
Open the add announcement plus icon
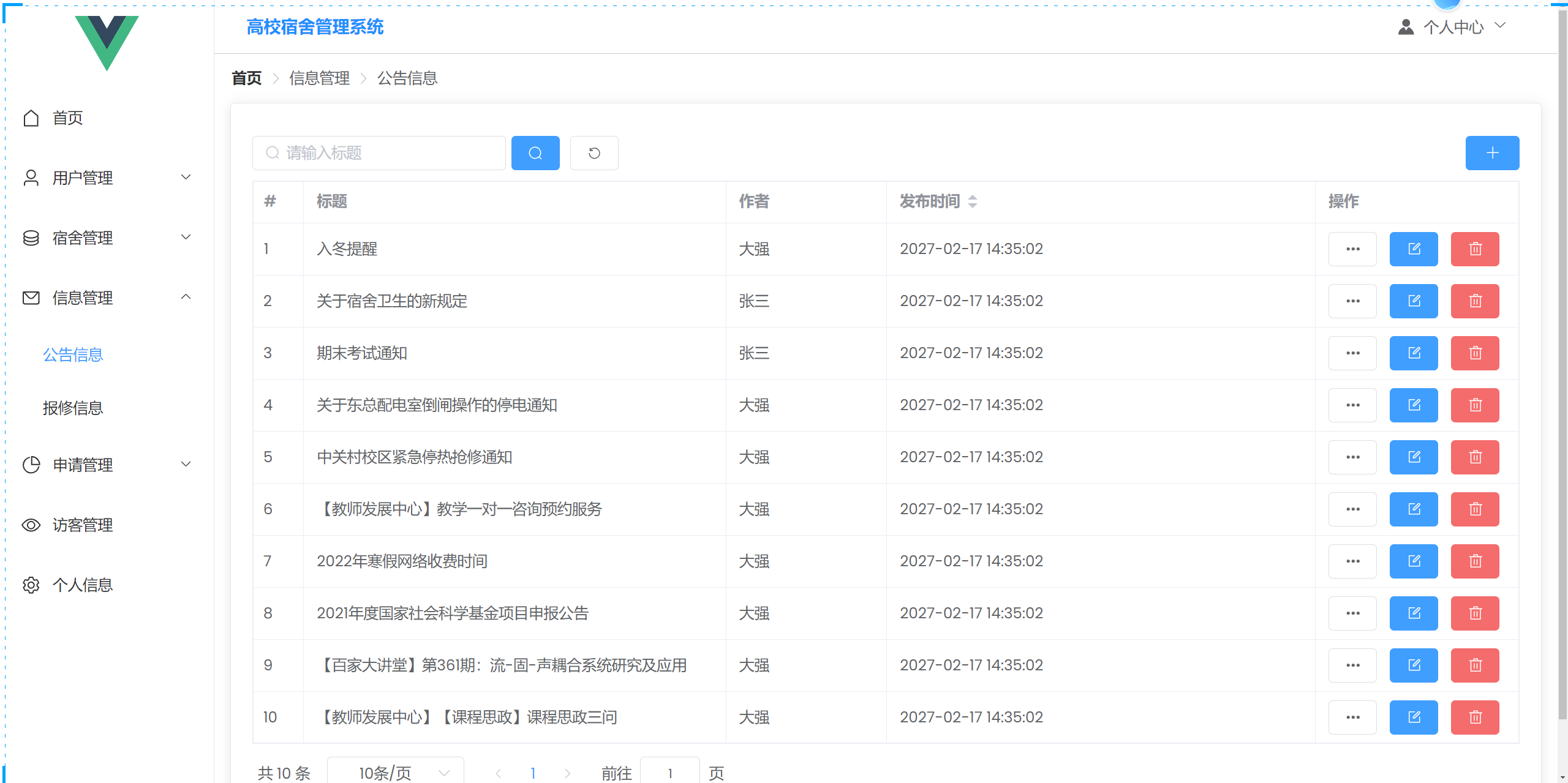click(x=1492, y=153)
